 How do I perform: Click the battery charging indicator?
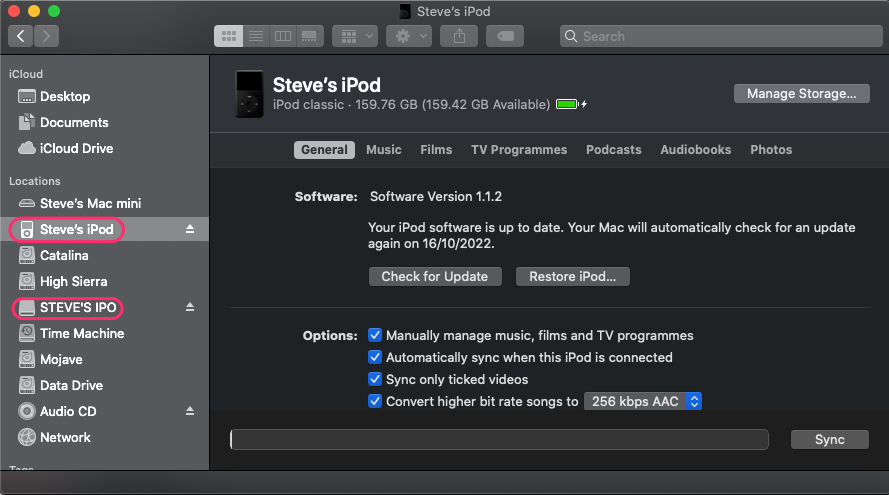pos(571,104)
